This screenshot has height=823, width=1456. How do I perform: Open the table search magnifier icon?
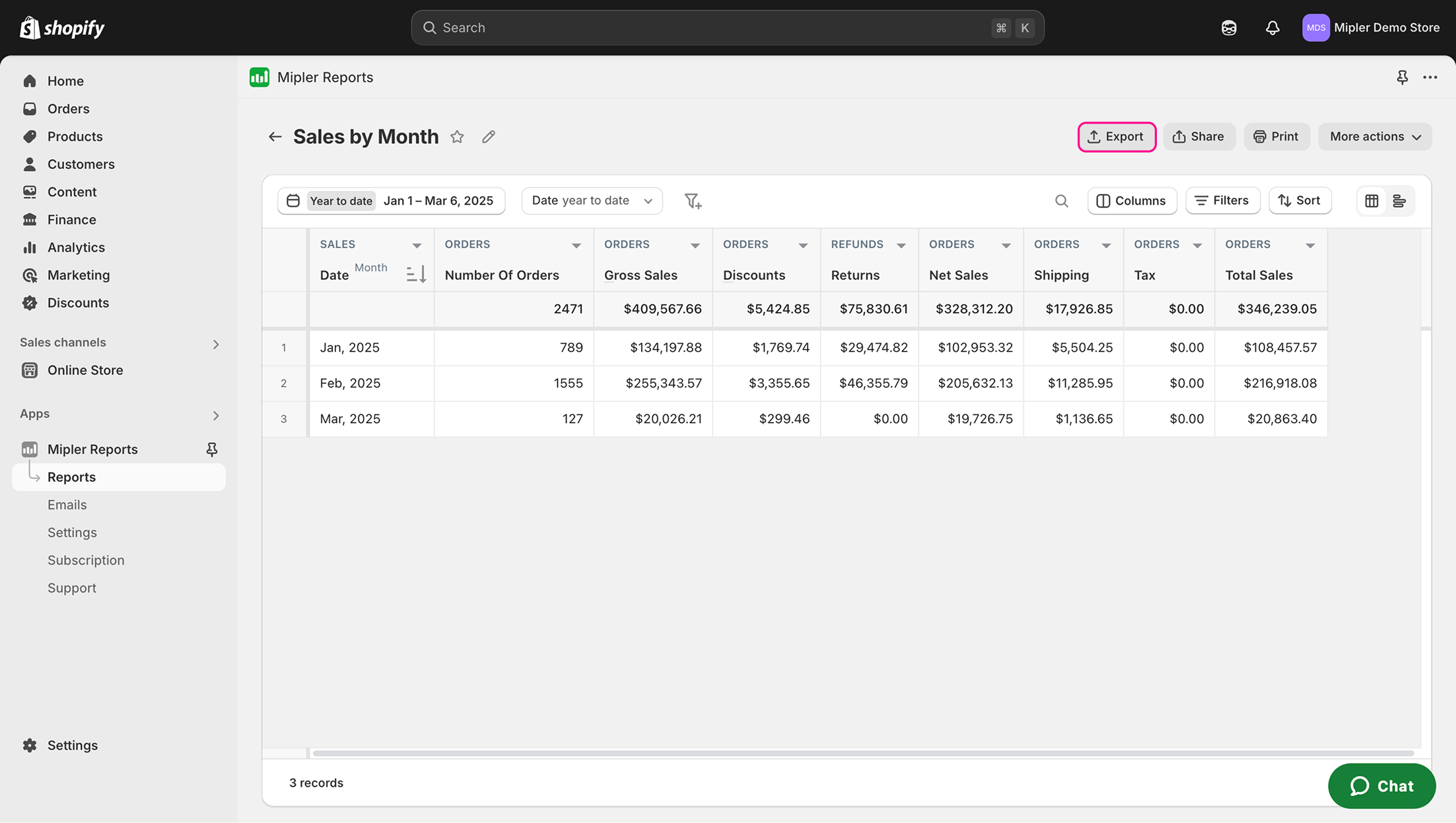(x=1061, y=201)
